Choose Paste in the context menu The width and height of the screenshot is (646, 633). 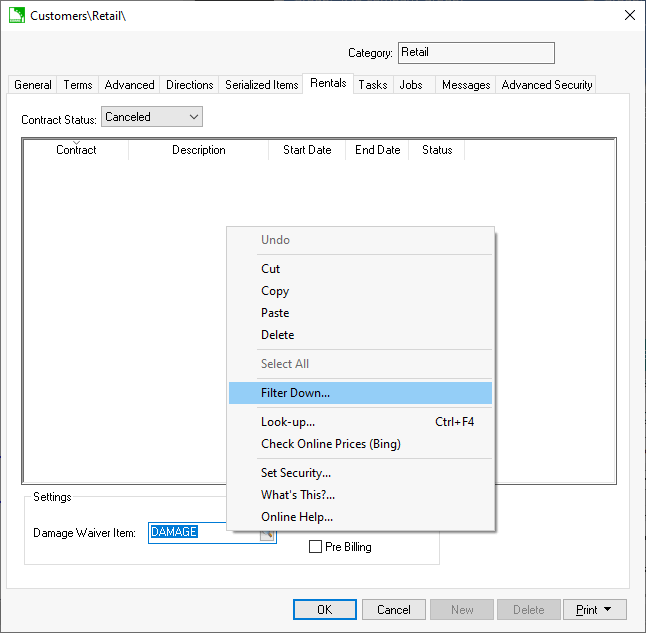tap(275, 313)
